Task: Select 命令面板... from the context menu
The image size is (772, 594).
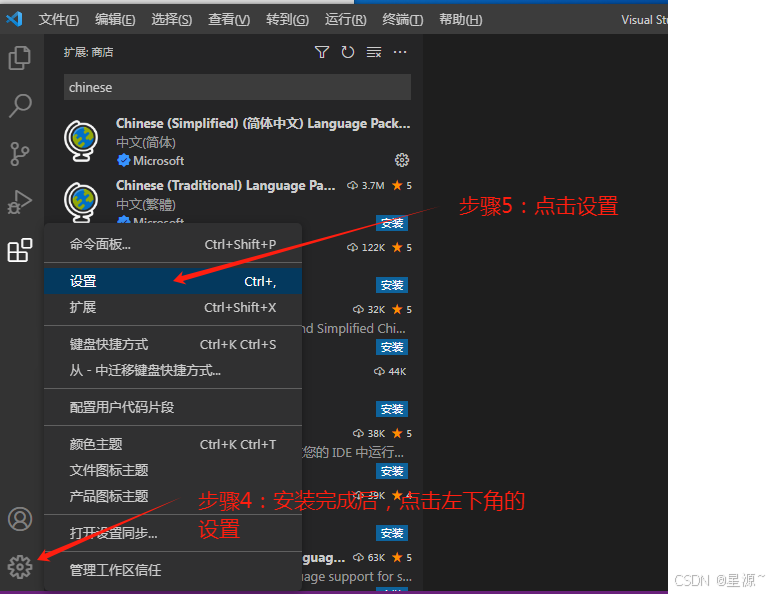Action: pyautogui.click(x=173, y=244)
